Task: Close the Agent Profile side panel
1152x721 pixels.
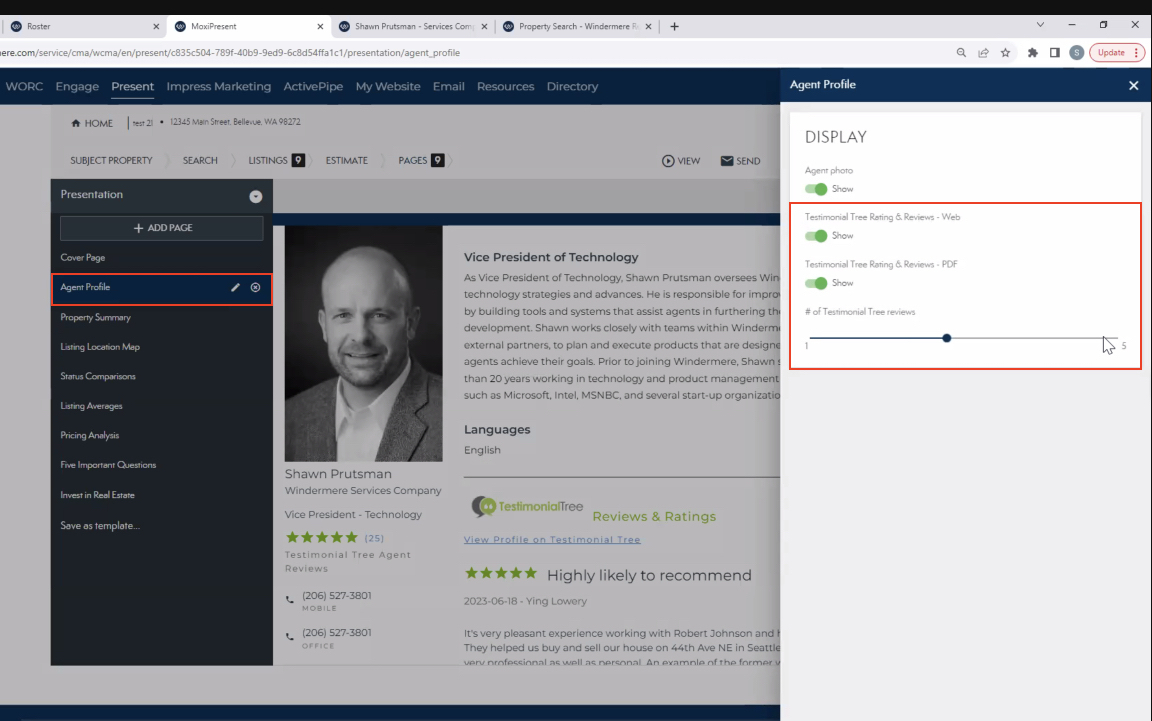Action: pyautogui.click(x=1134, y=85)
